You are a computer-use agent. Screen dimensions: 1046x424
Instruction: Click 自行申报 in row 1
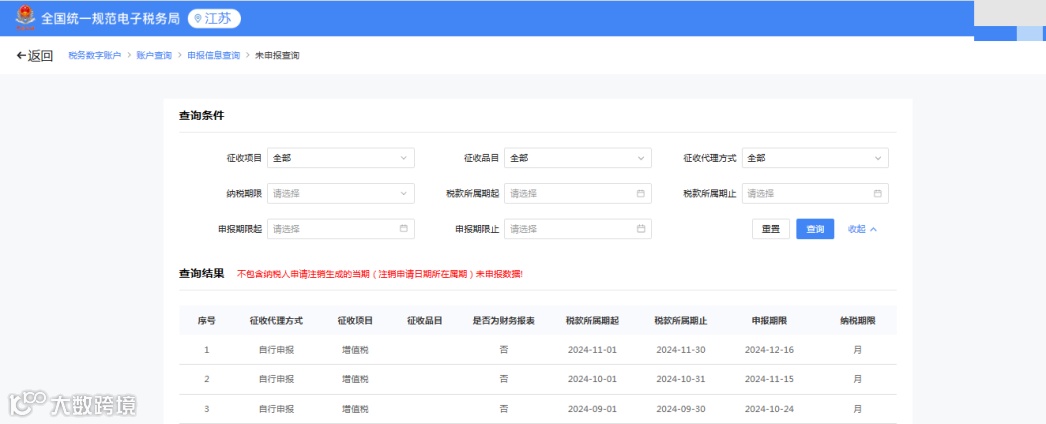(x=276, y=350)
